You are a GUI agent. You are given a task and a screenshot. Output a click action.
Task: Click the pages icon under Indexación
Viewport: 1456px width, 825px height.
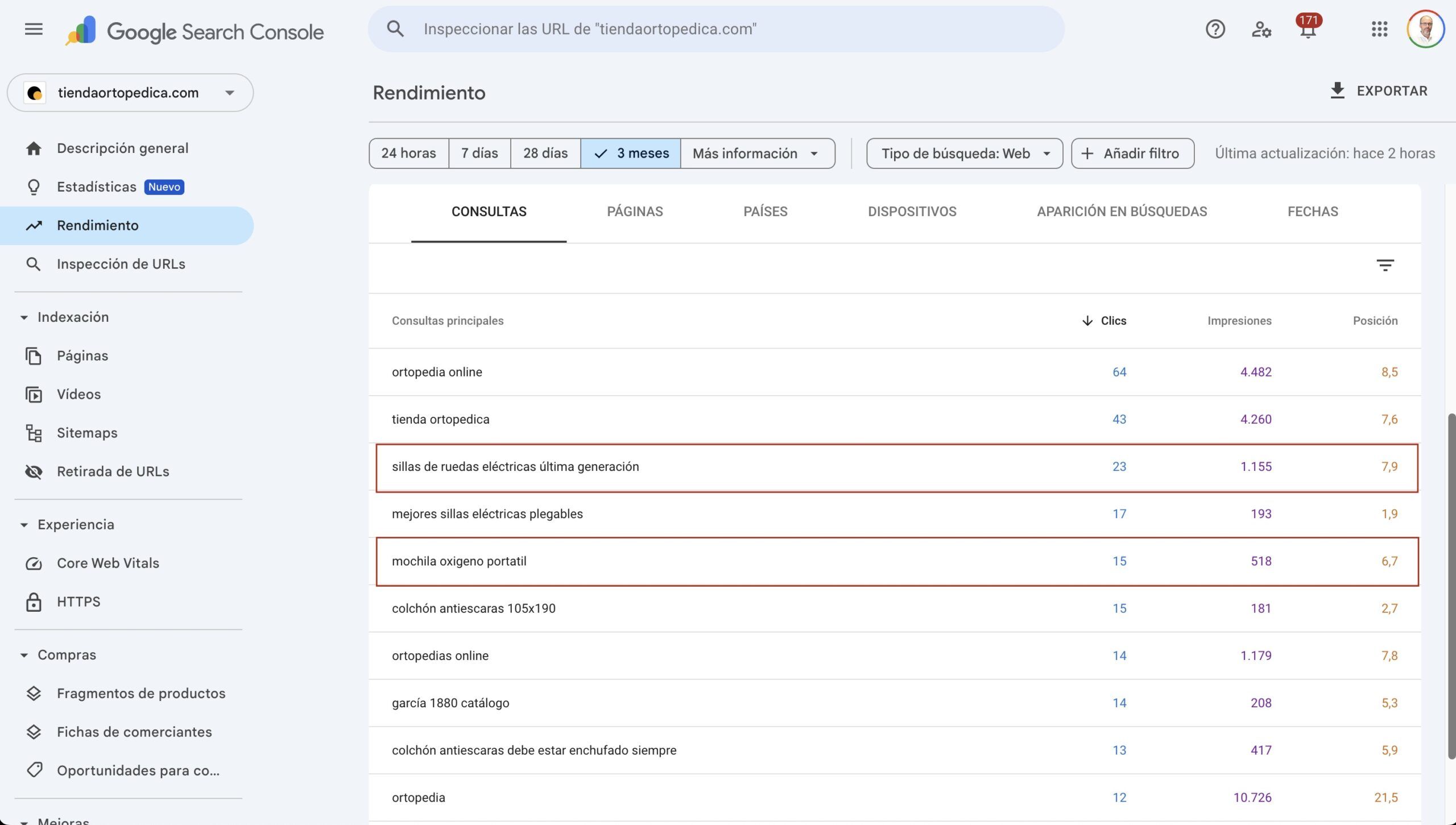[x=34, y=356]
